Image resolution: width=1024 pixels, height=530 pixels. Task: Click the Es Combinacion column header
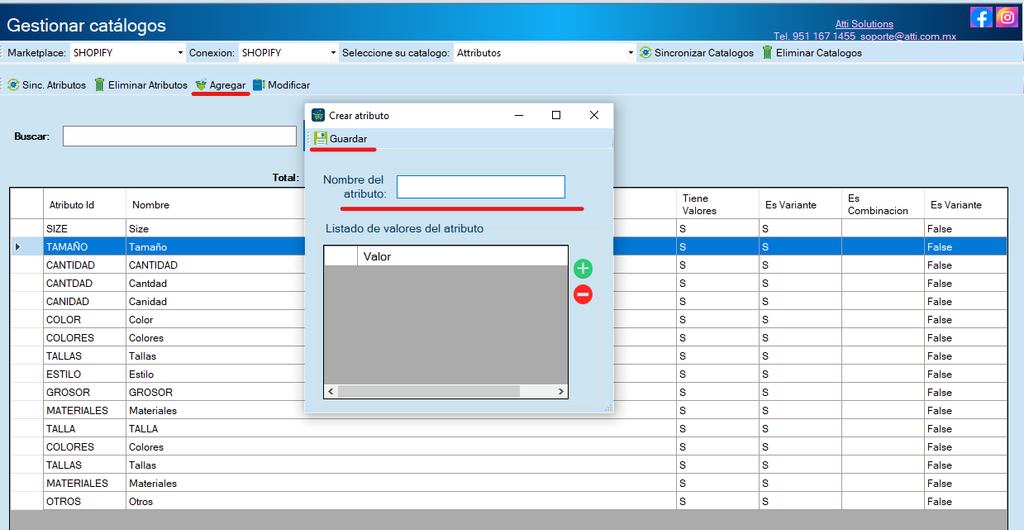click(882, 204)
